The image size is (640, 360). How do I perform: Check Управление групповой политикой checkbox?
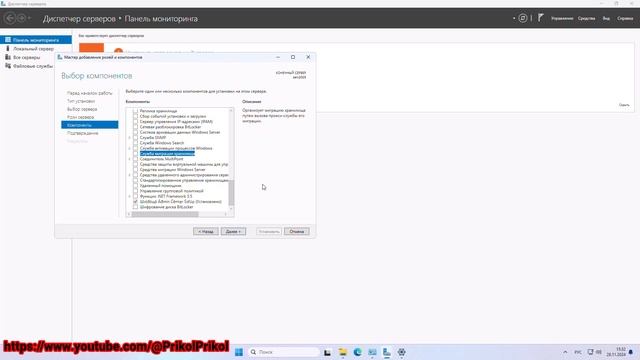point(135,191)
